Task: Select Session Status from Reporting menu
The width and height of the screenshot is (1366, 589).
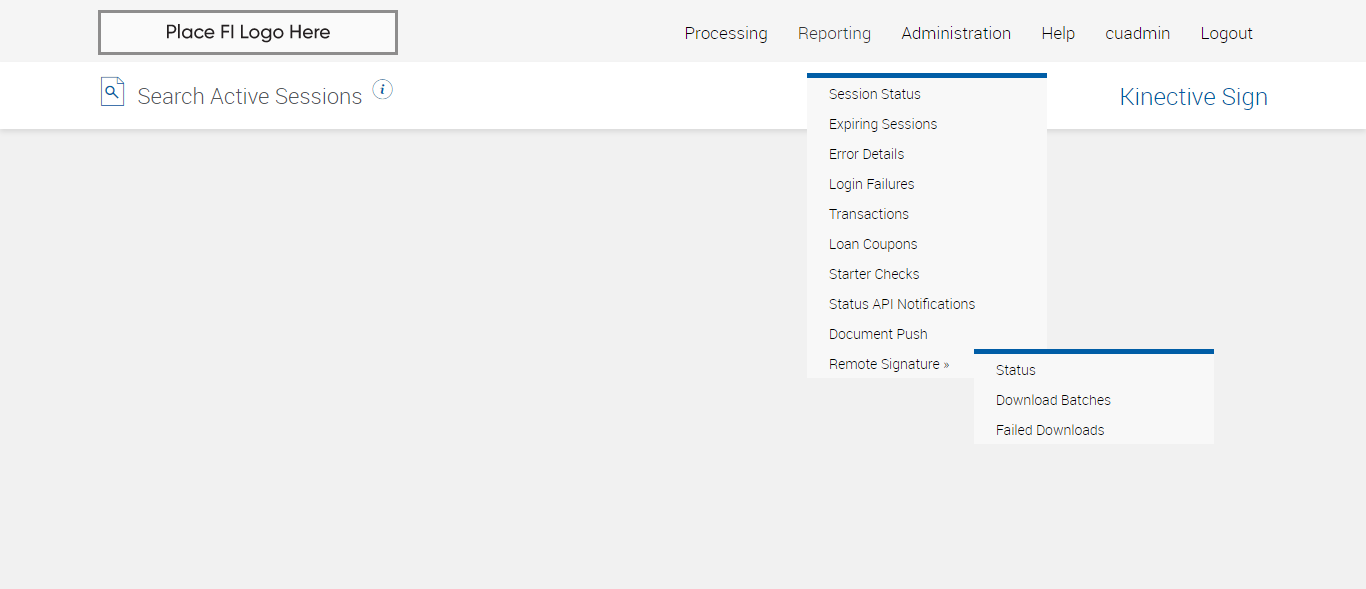Action: 875,94
